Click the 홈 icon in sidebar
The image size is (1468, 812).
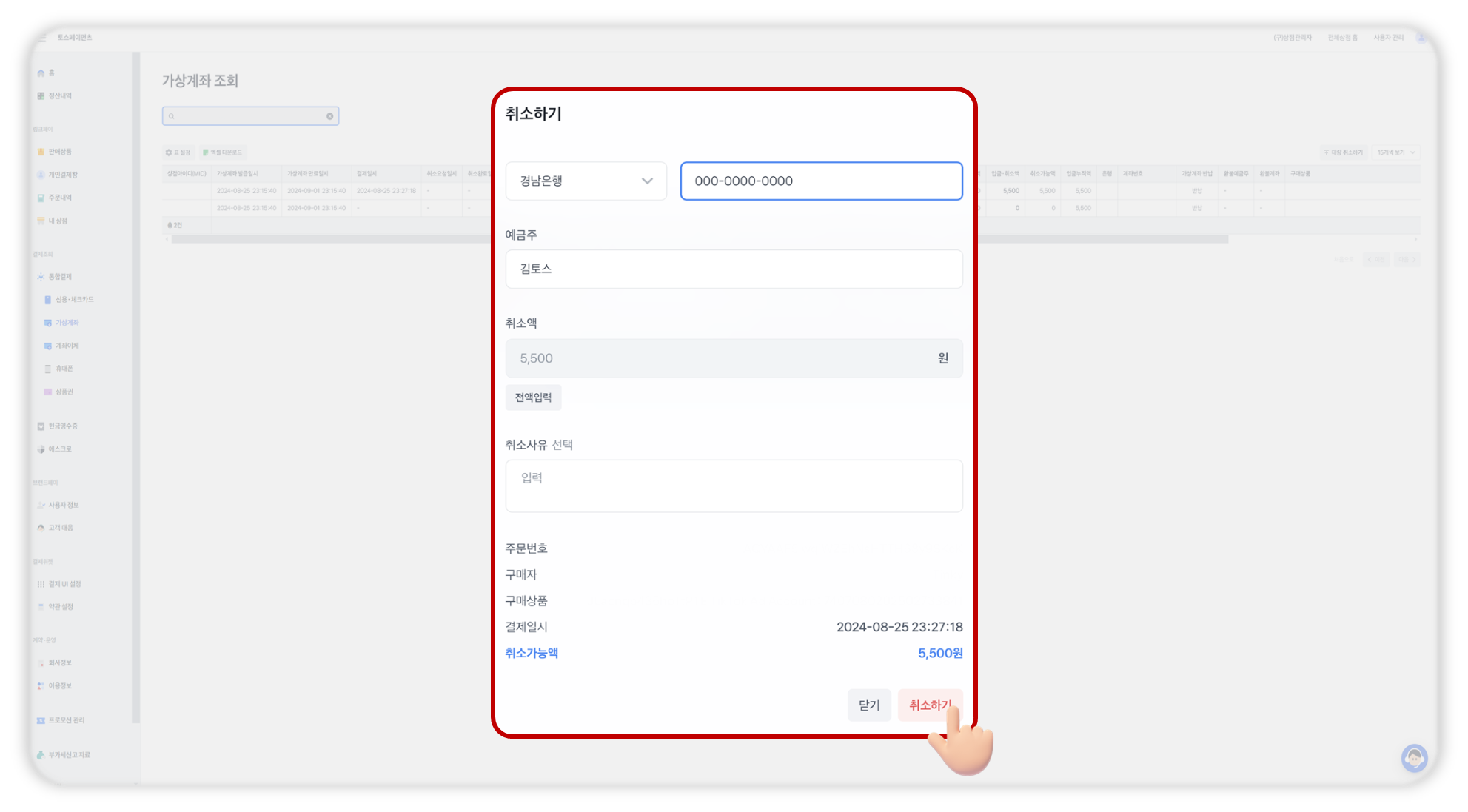(x=41, y=73)
